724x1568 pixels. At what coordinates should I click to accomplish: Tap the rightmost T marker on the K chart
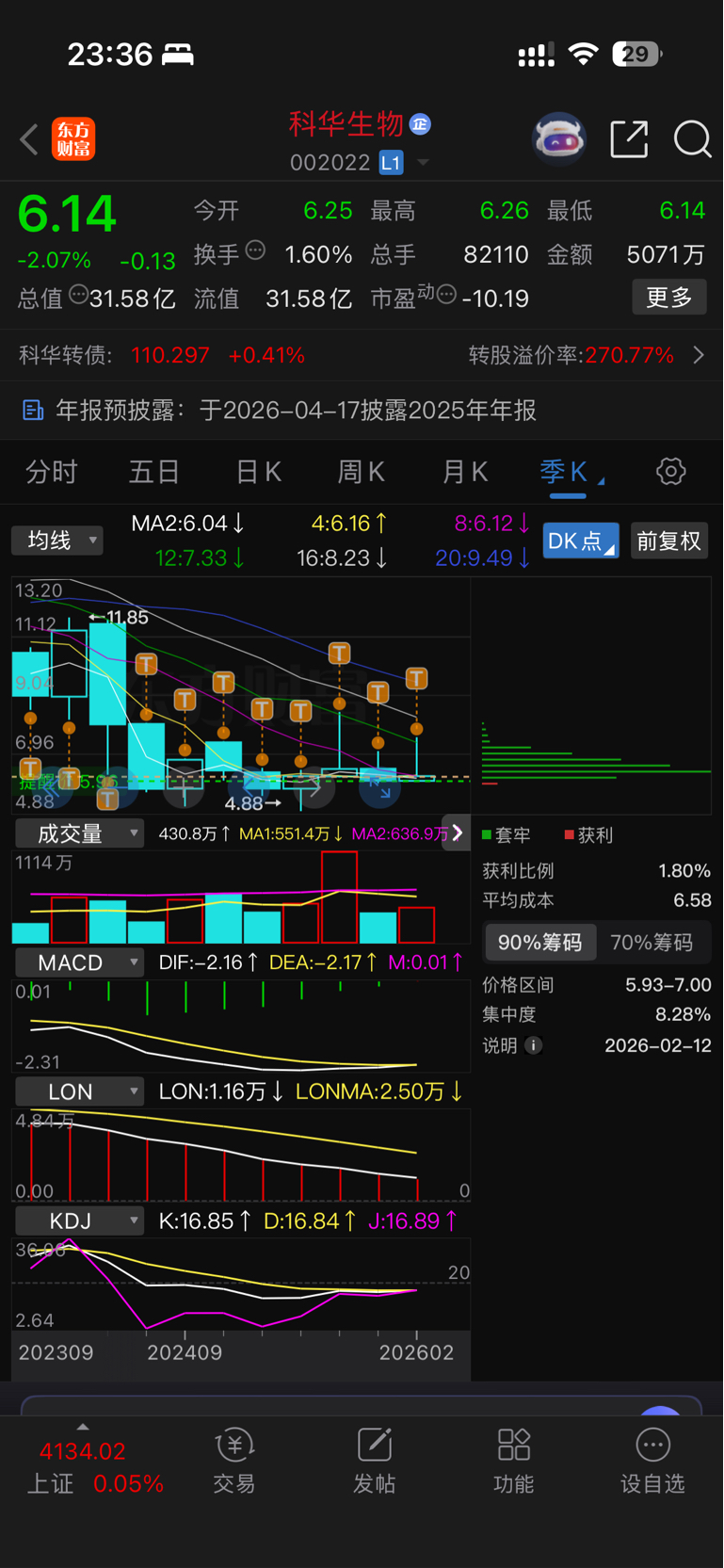416,678
